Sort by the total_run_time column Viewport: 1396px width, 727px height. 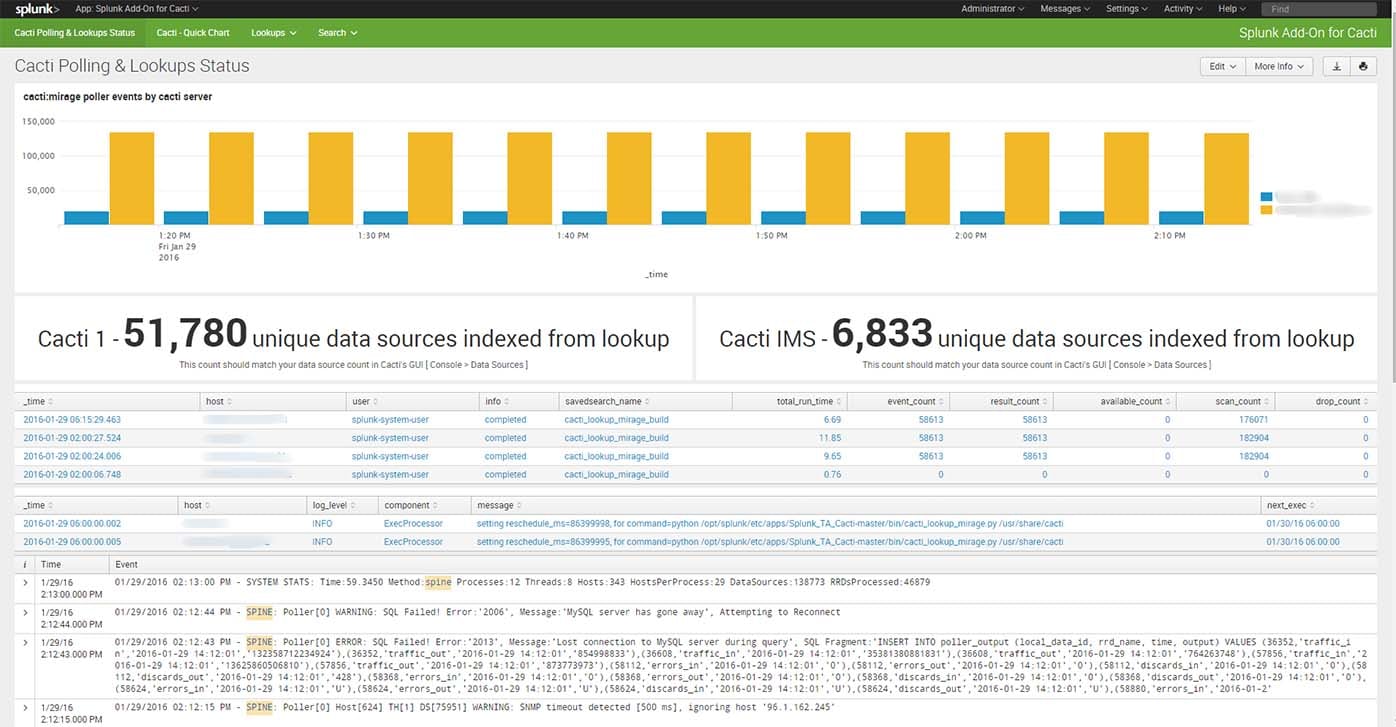point(809,401)
